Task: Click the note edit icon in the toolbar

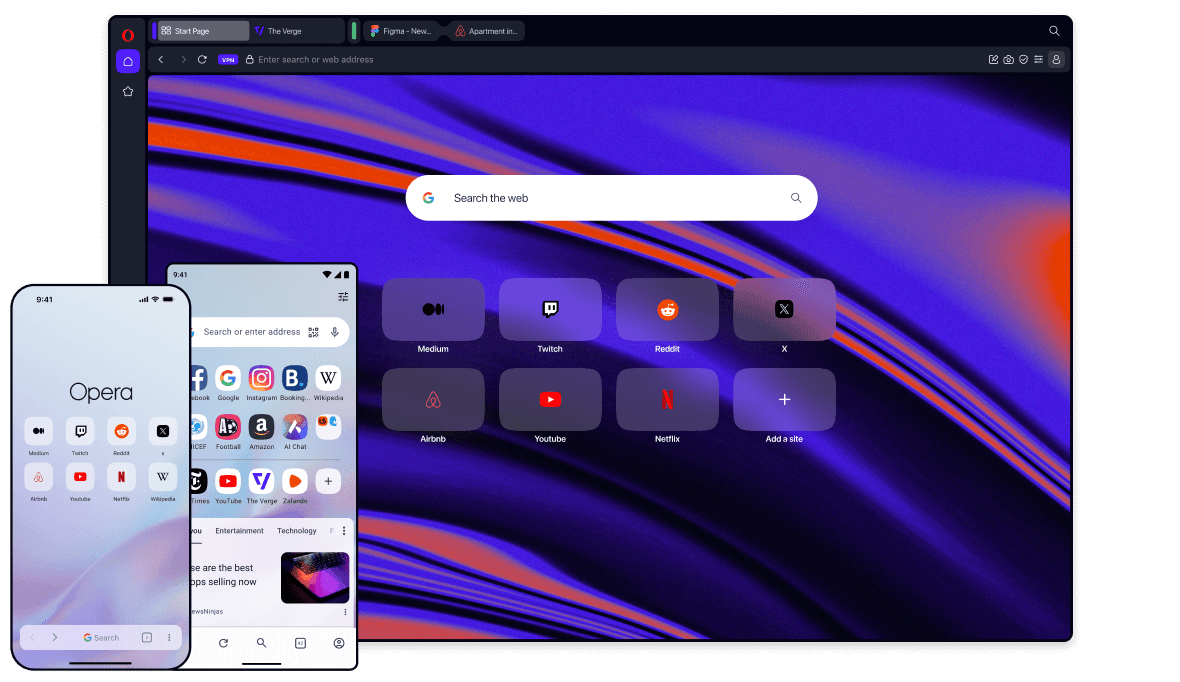Action: [x=992, y=59]
